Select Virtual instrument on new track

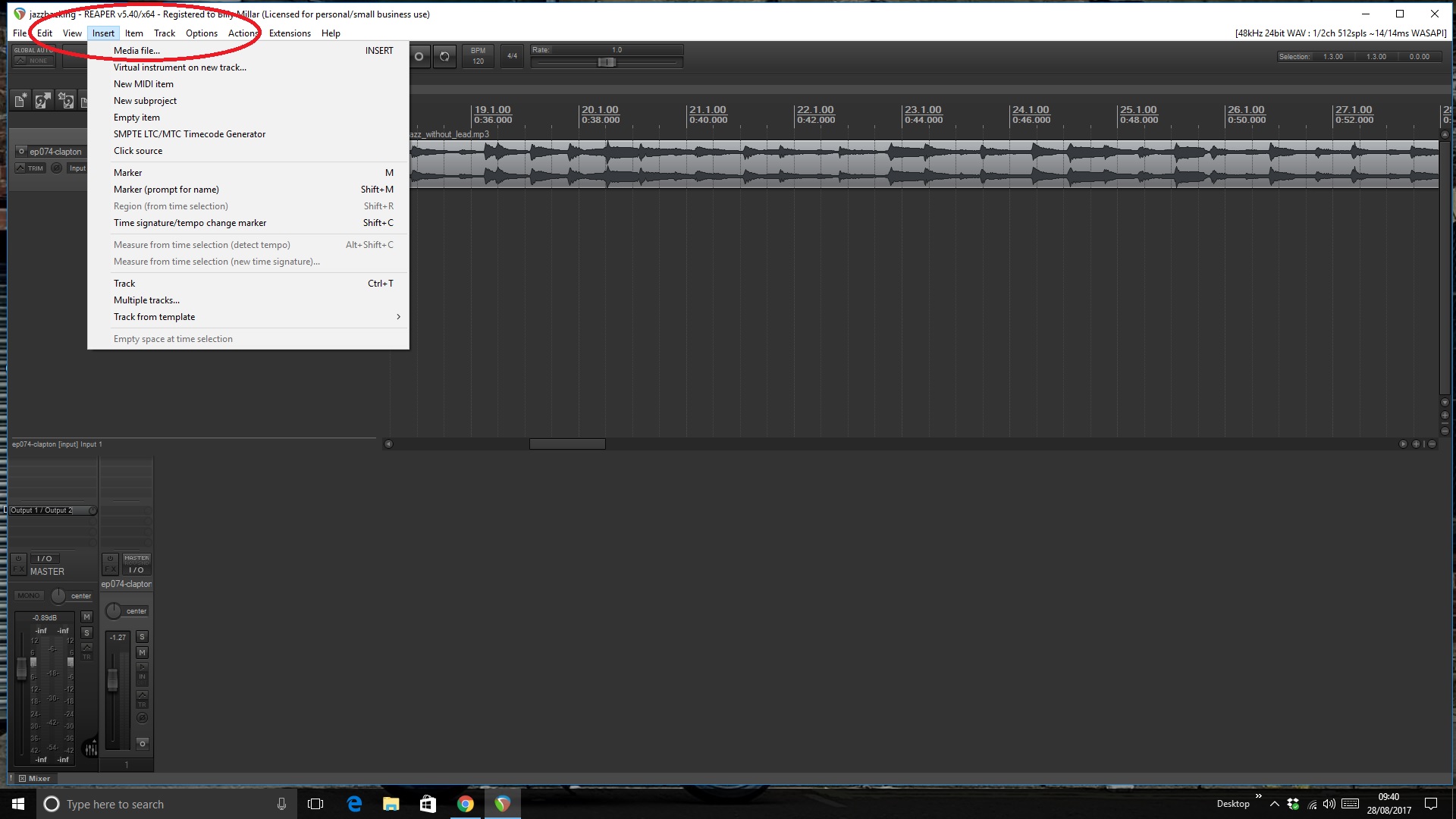click(180, 67)
